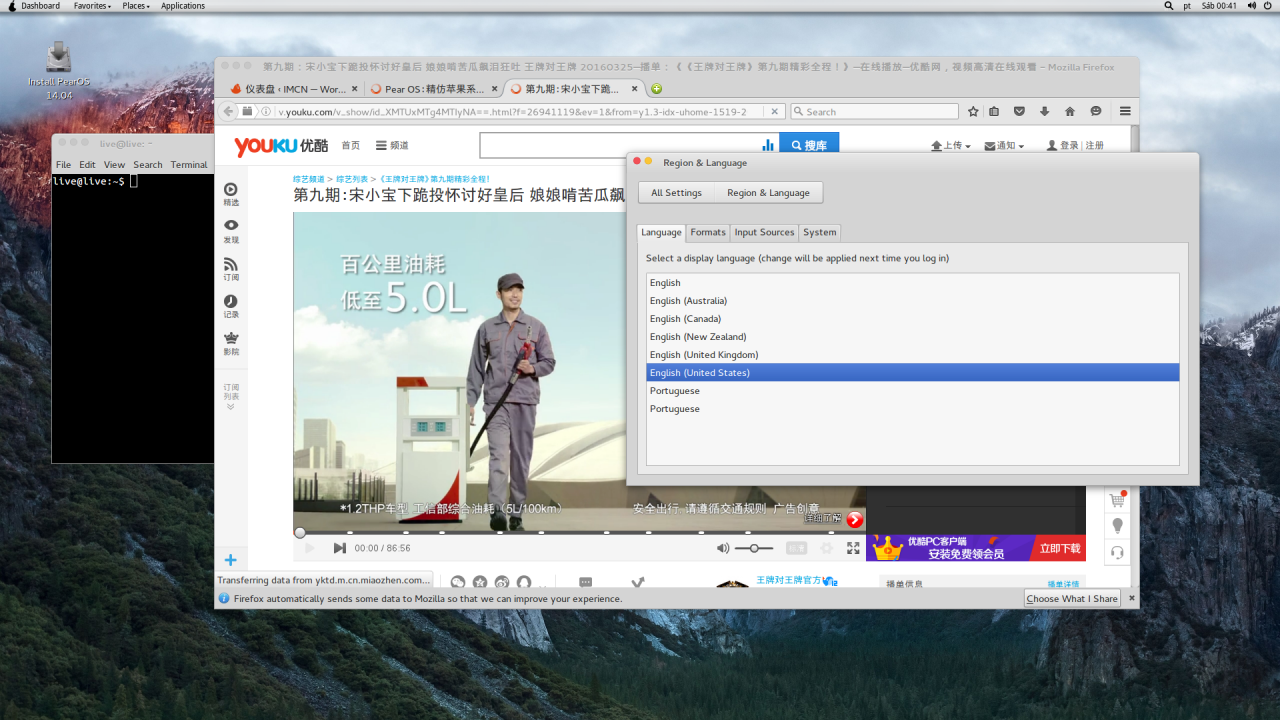
Task: Mute the video player speaker icon
Action: [x=722, y=548]
